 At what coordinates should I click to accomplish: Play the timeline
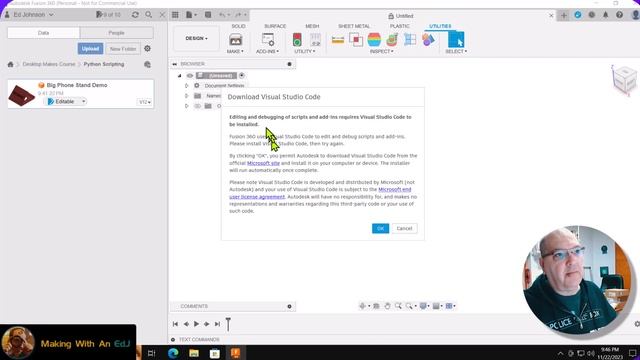point(196,324)
